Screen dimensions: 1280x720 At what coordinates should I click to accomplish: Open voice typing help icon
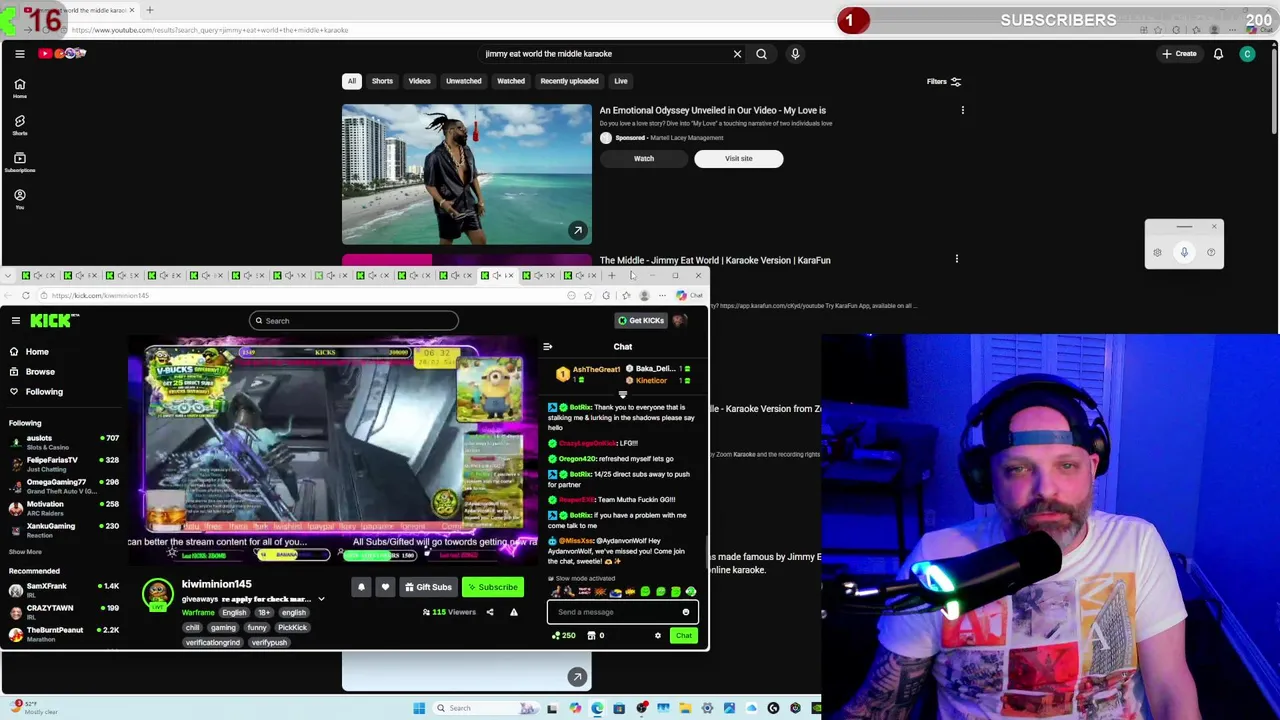pos(1211,253)
